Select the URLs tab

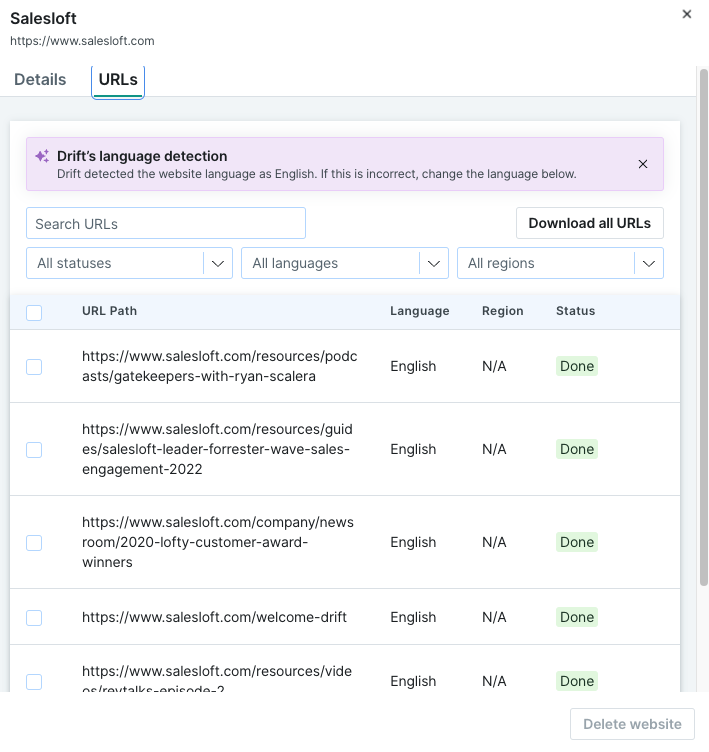click(x=118, y=80)
